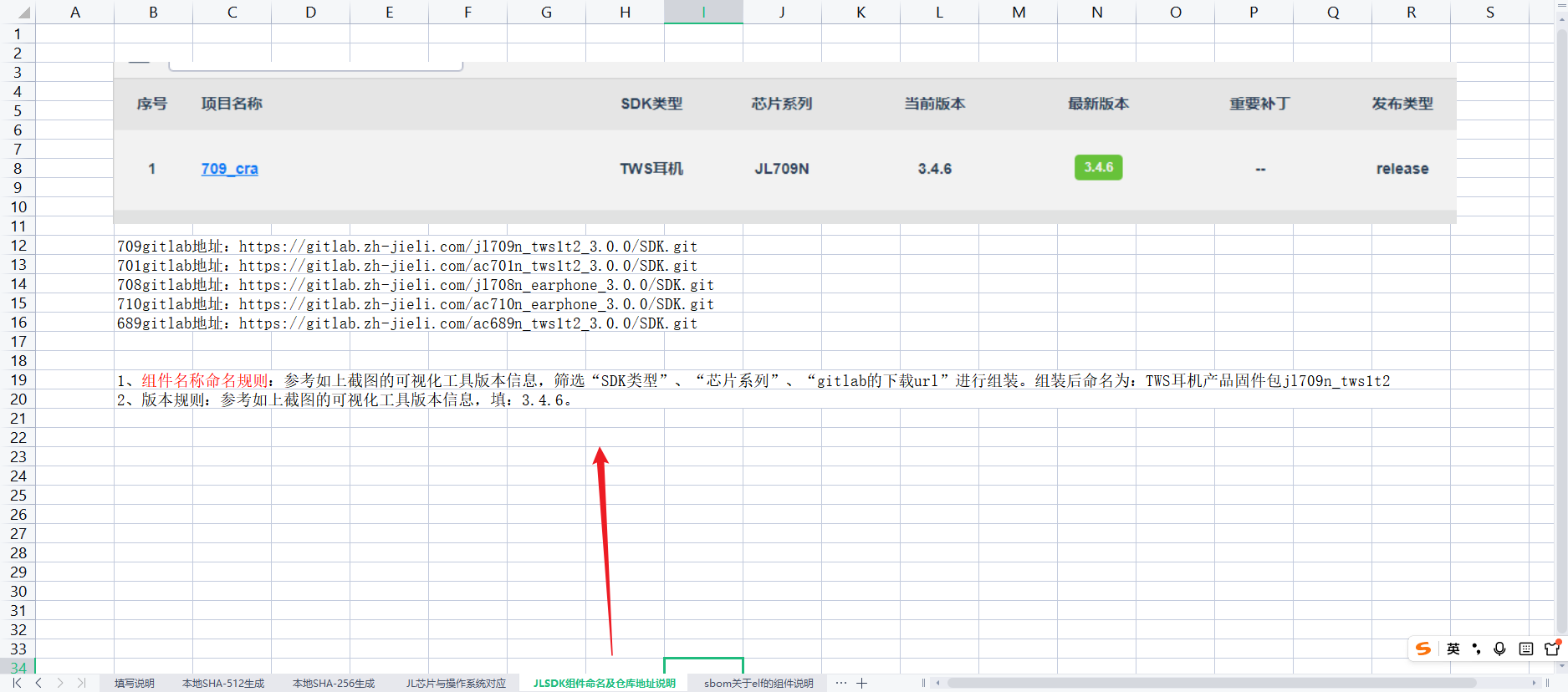Select the JLSDK组件命名及仓库地址说明 sheet tab
Screen dimensions: 1568x692
click(604, 683)
